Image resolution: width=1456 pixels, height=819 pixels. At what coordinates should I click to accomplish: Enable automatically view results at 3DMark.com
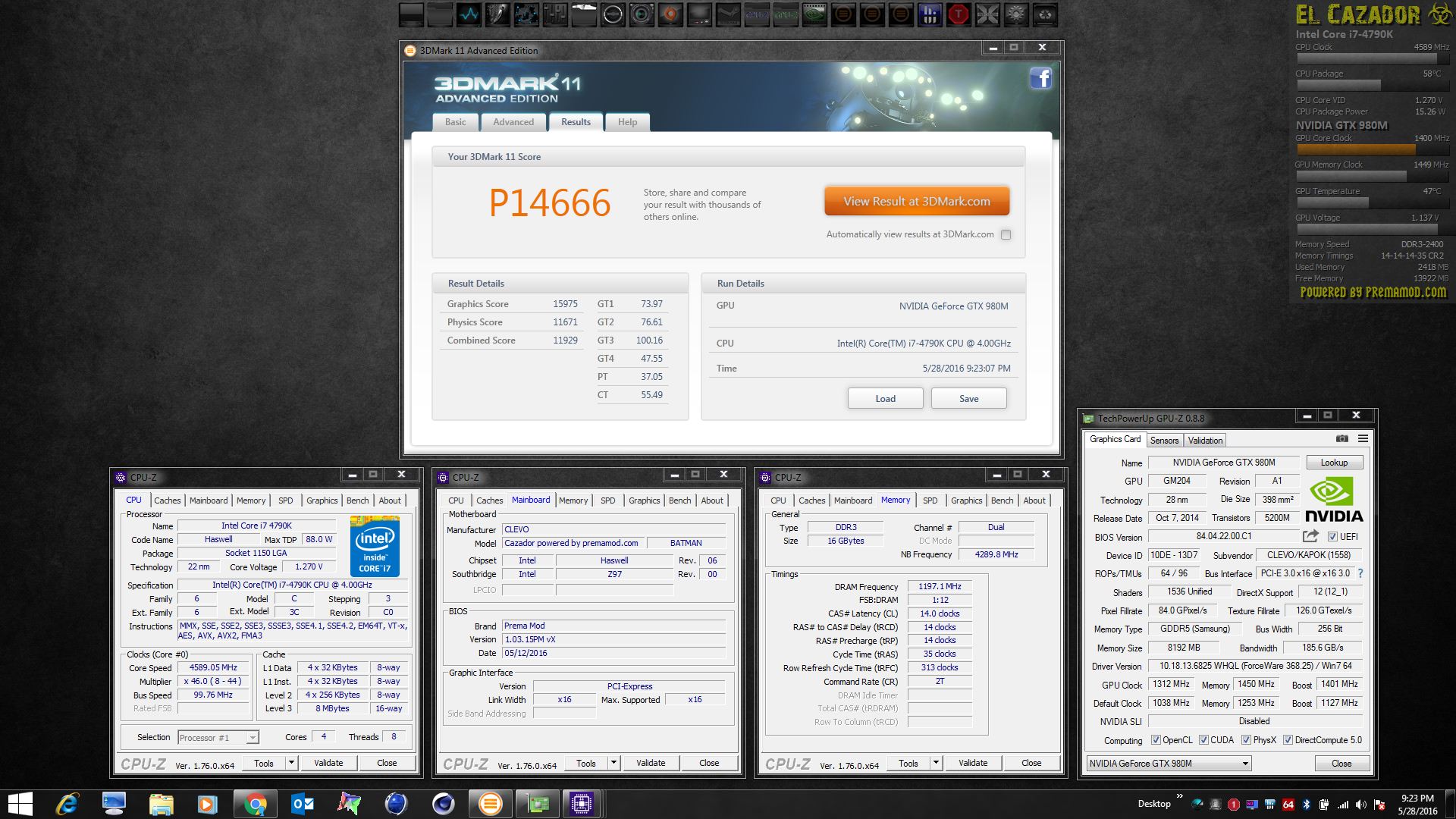point(1006,235)
